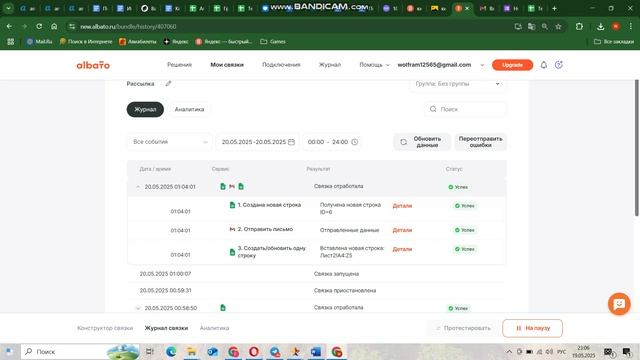Show hidden system tray icons
Screen dimensions: 640x360
[x=509, y=351]
